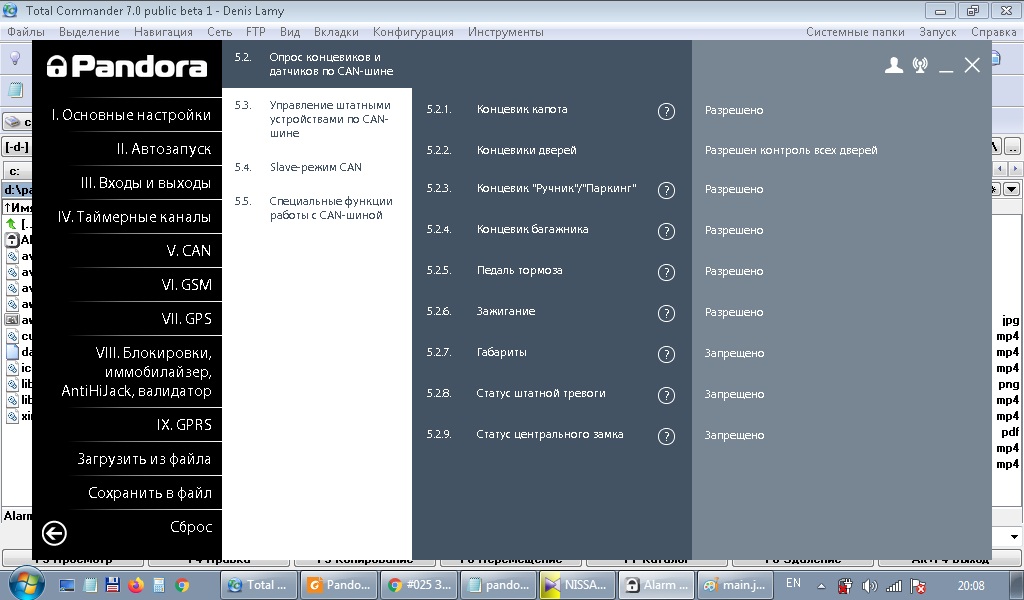The width and height of the screenshot is (1024, 600).
Task: Open help for Концевик капота
Action: 666,111
